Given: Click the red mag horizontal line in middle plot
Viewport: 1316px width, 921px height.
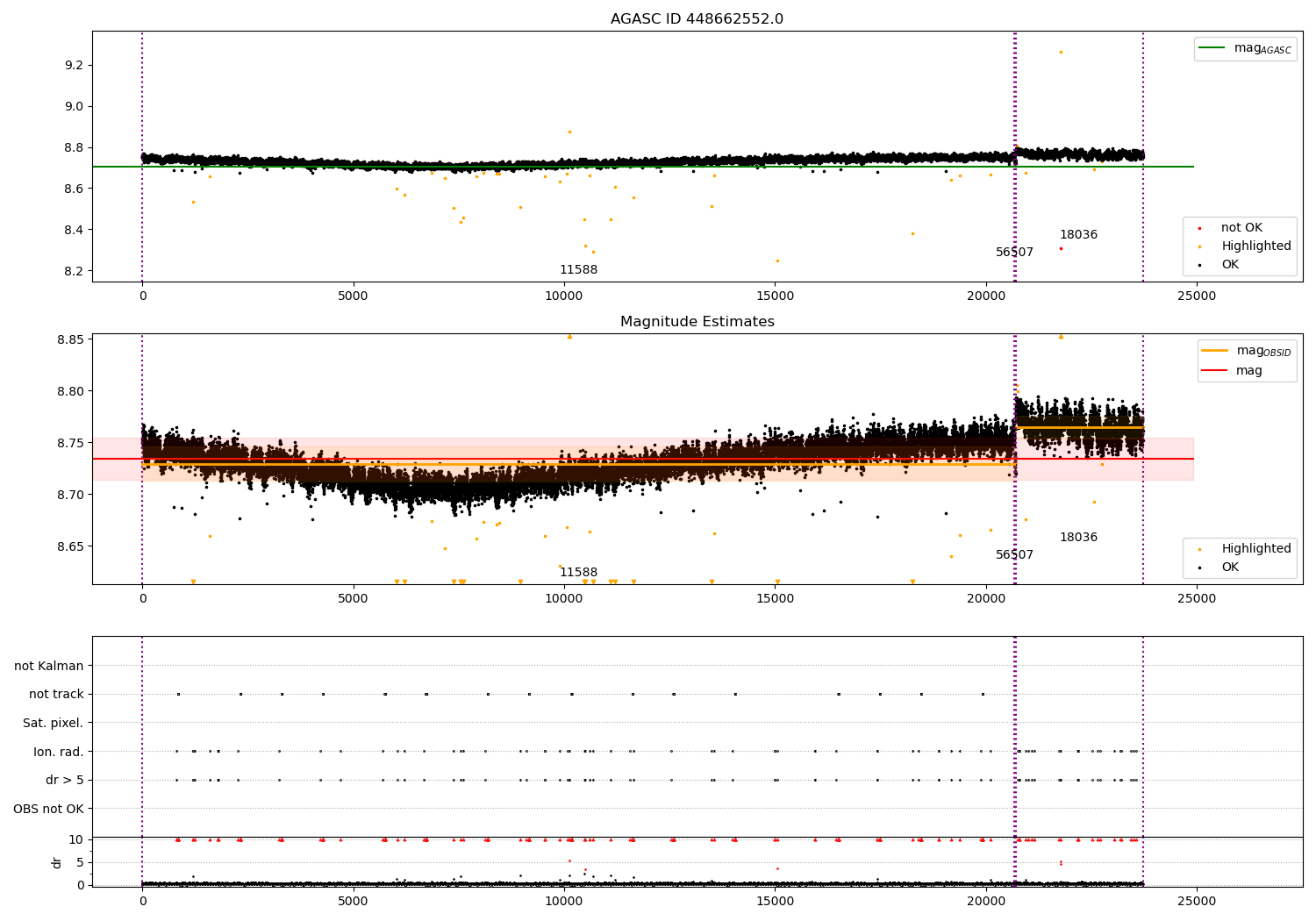Looking at the screenshot, I should point(643,459).
